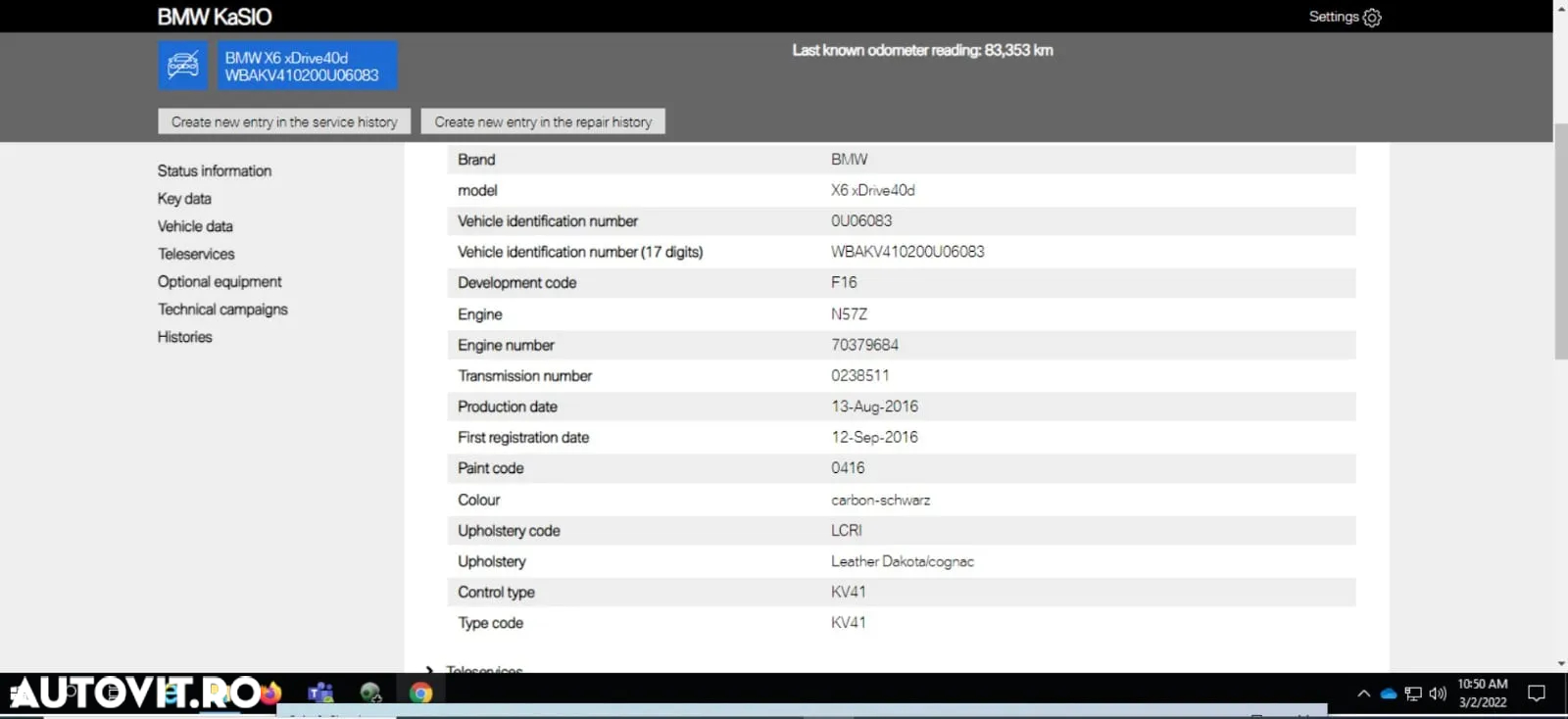
Task: Click the model value X6 xDrive40d in the table
Action: [x=872, y=190]
